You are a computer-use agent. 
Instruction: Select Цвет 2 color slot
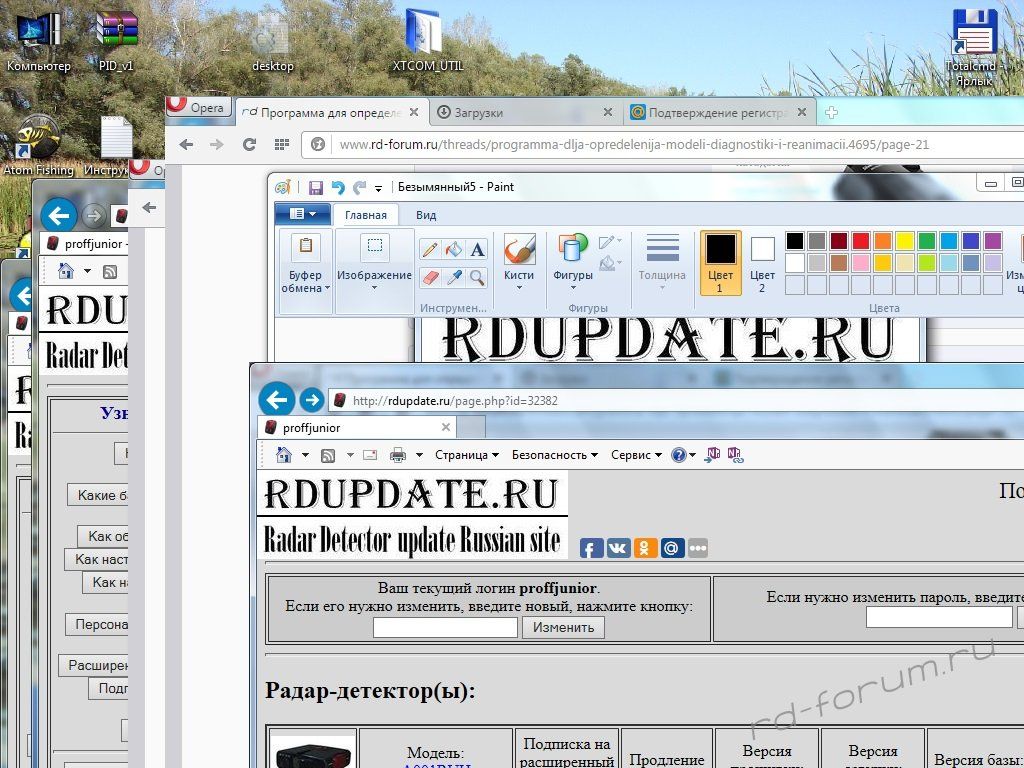point(762,262)
